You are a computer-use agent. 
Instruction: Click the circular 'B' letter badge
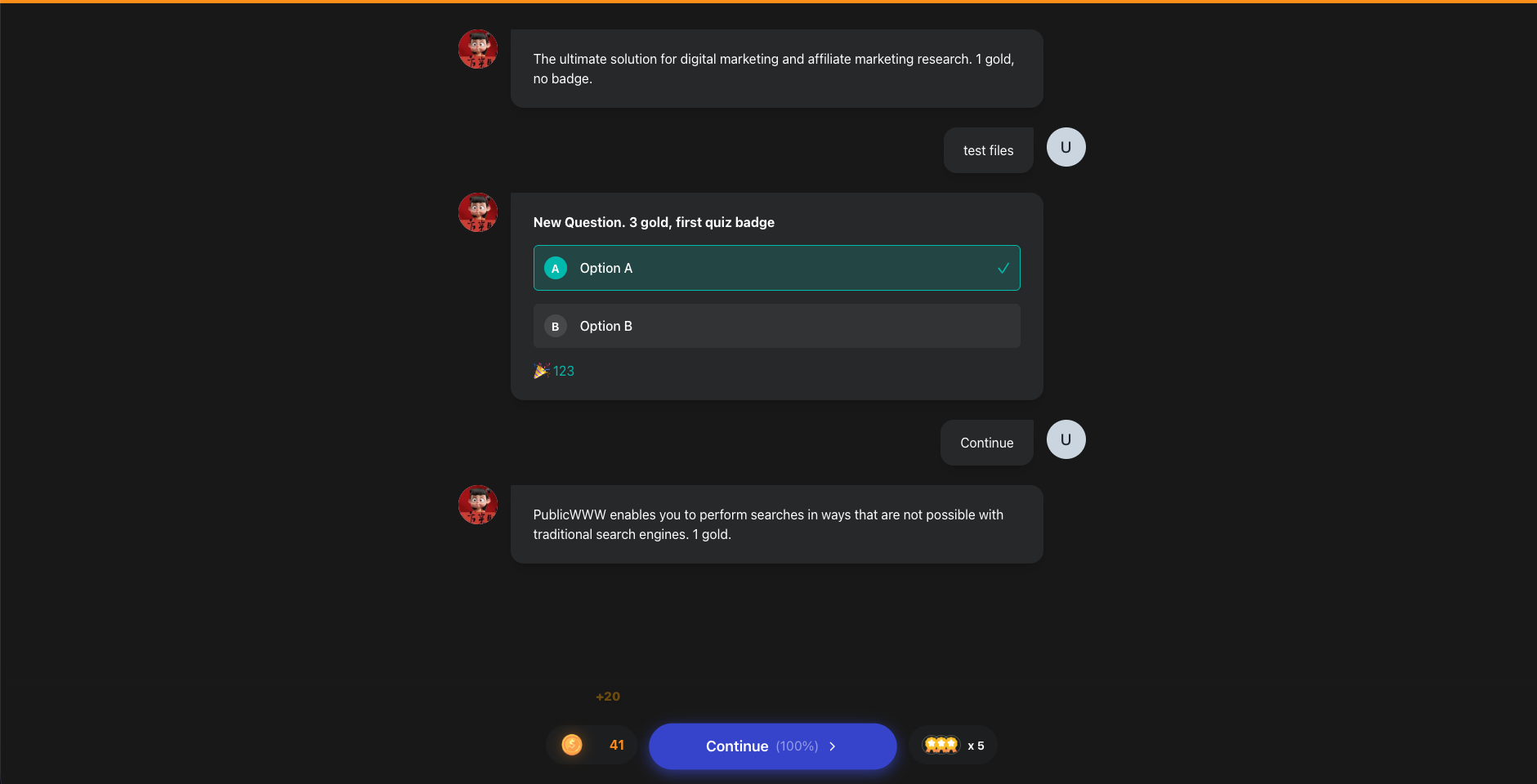pos(556,326)
